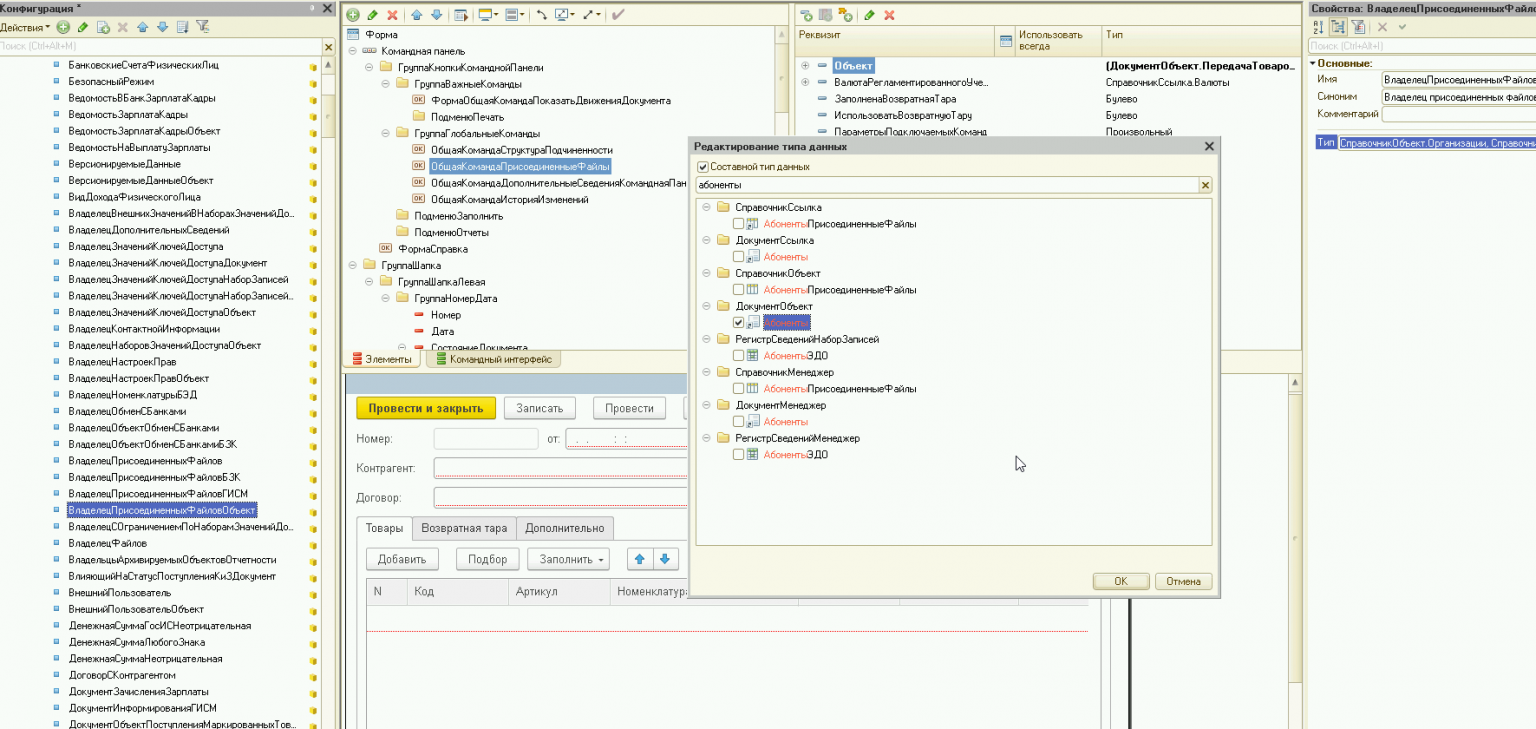Viewport: 1536px width, 729px height.
Task: Open the Возвратная тара tab
Action: pyautogui.click(x=464, y=528)
